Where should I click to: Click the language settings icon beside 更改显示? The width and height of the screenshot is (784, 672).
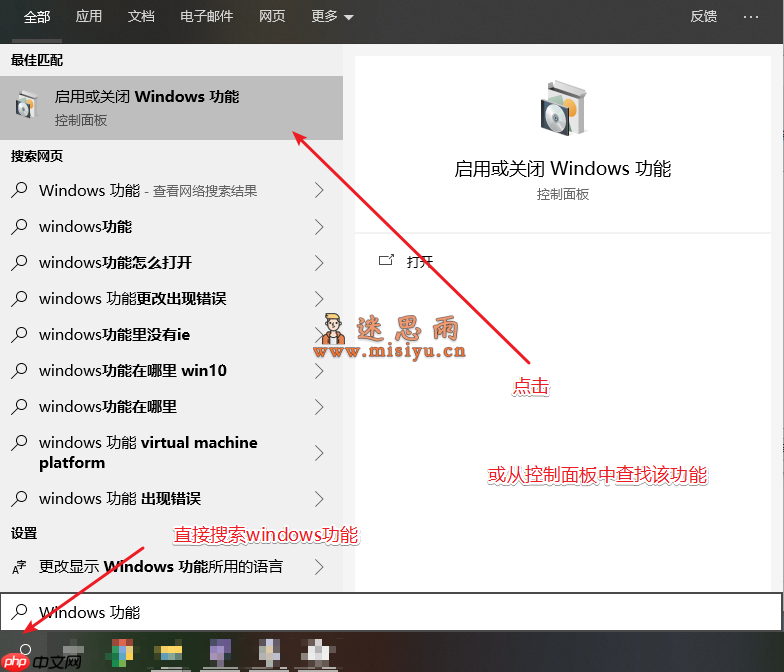click(x=19, y=567)
